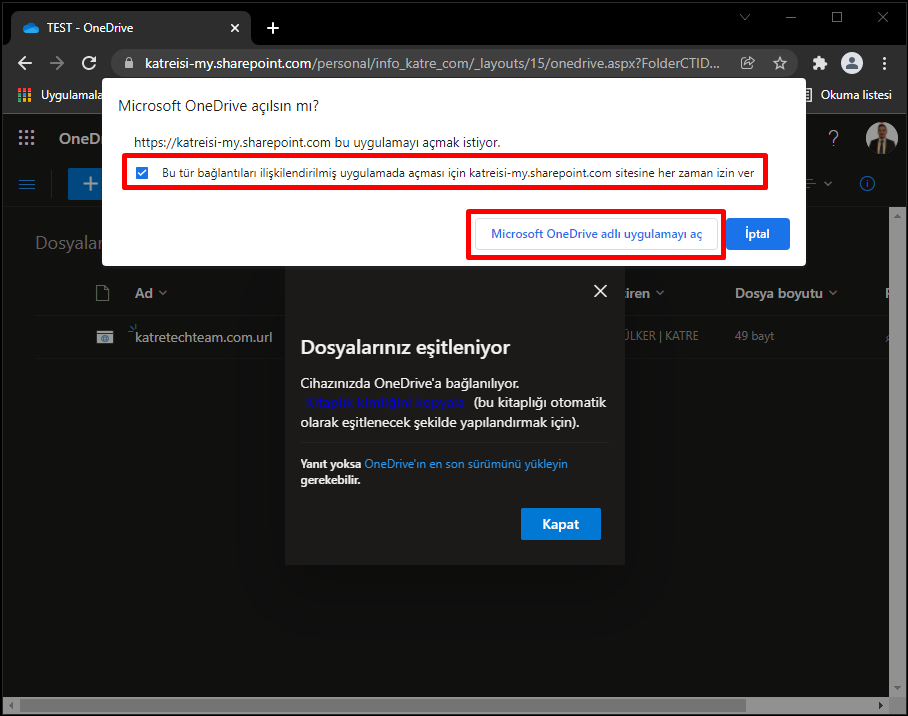The image size is (908, 716).
Task: Open a new browser tab
Action: point(273,28)
